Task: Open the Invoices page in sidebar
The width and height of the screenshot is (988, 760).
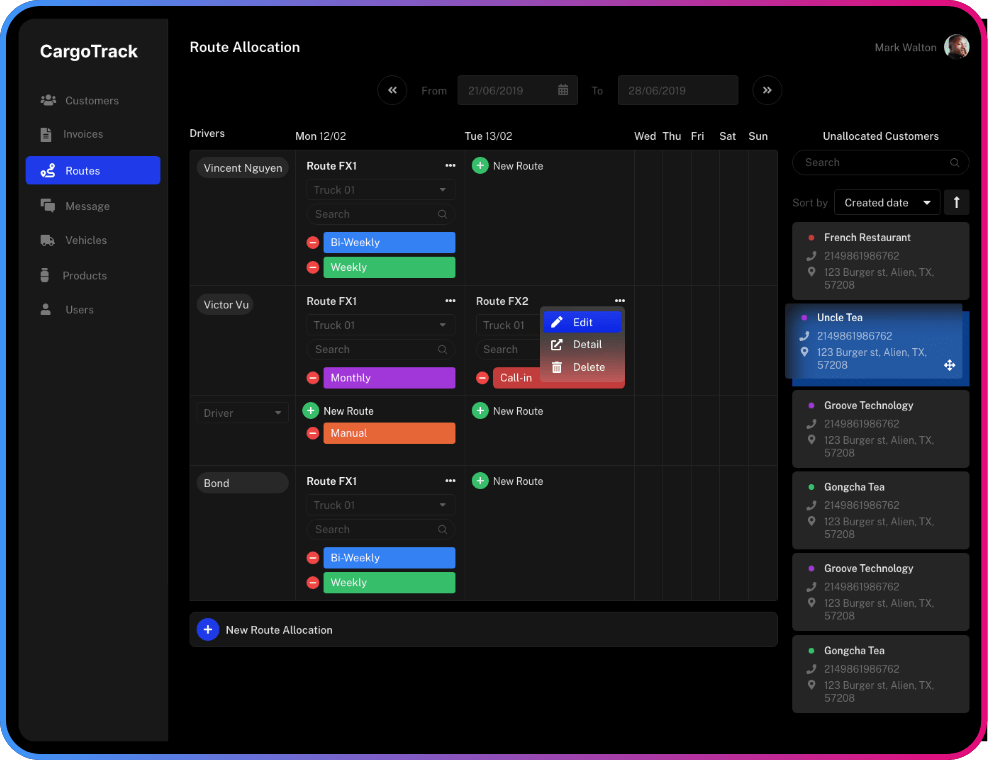Action: point(82,134)
